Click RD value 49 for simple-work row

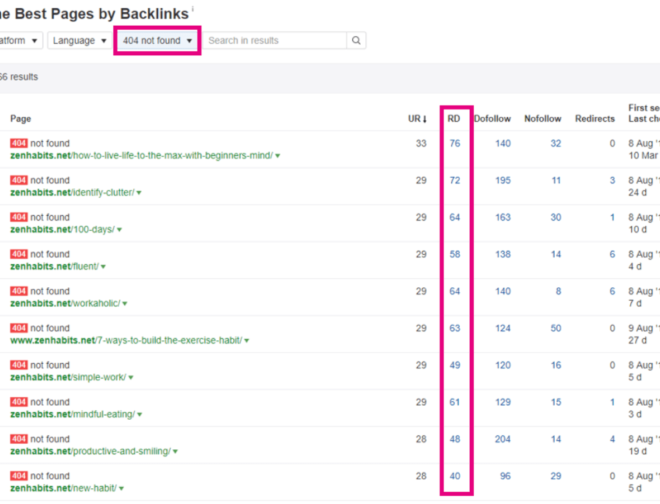click(x=455, y=365)
